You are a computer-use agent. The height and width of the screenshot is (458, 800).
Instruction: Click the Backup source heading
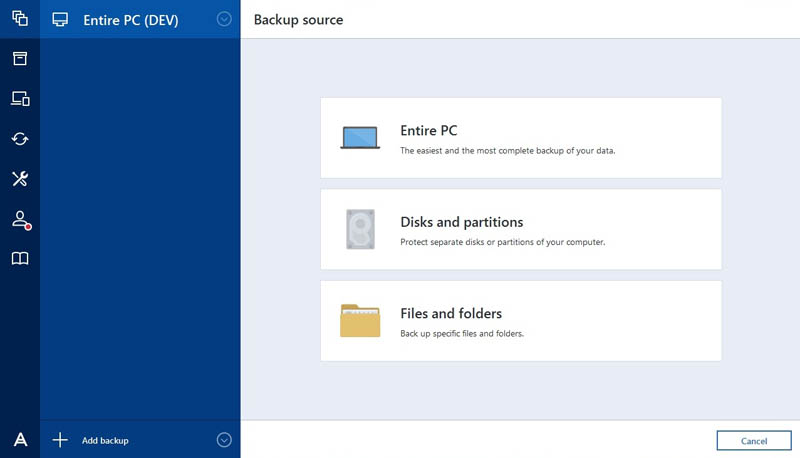(x=298, y=20)
